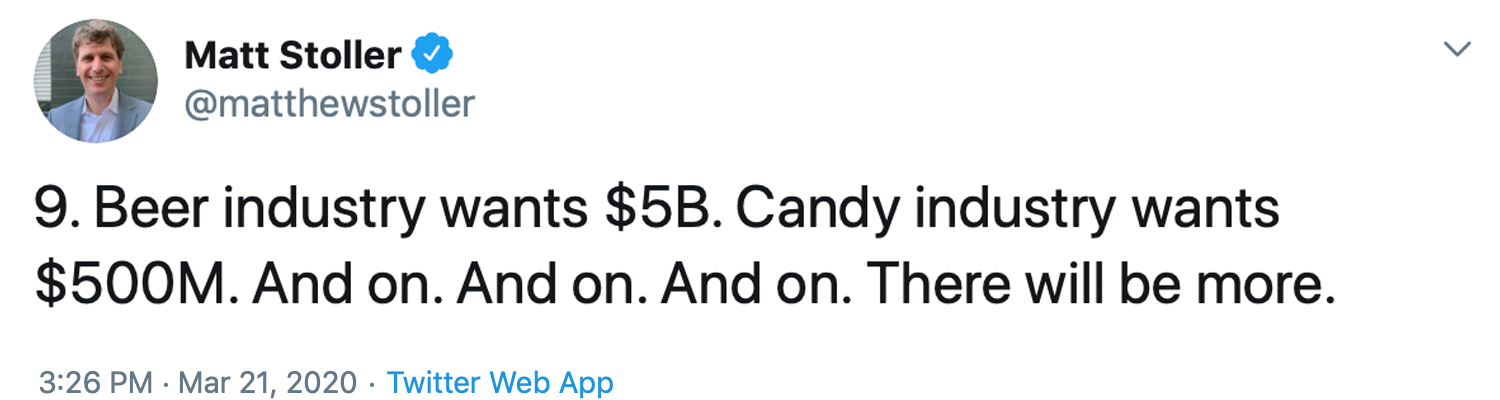Click the words "Candy industry" in tweet
This screenshot has height=400, width=1500.
click(x=930, y=211)
